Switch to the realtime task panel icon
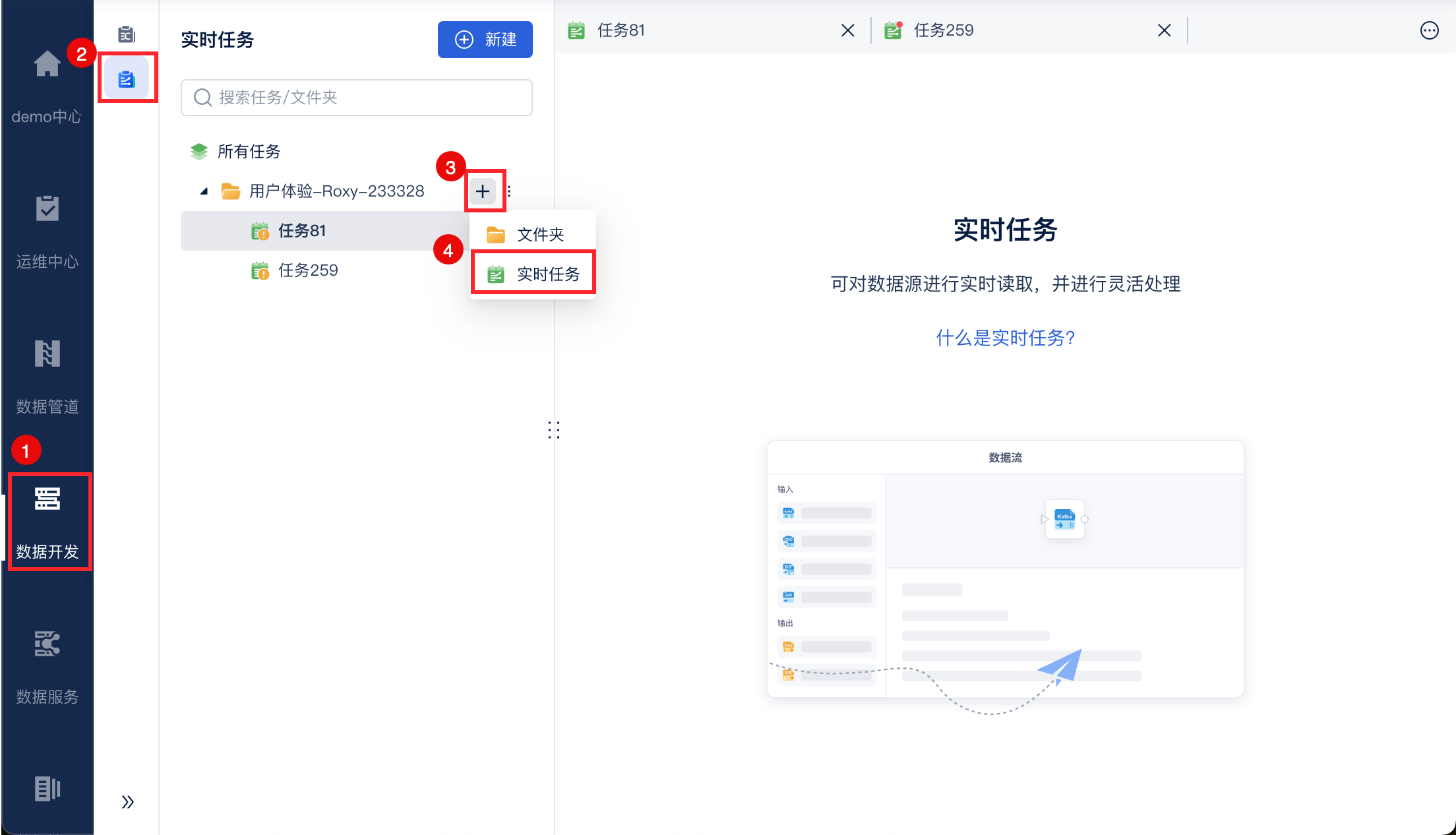 click(x=127, y=79)
